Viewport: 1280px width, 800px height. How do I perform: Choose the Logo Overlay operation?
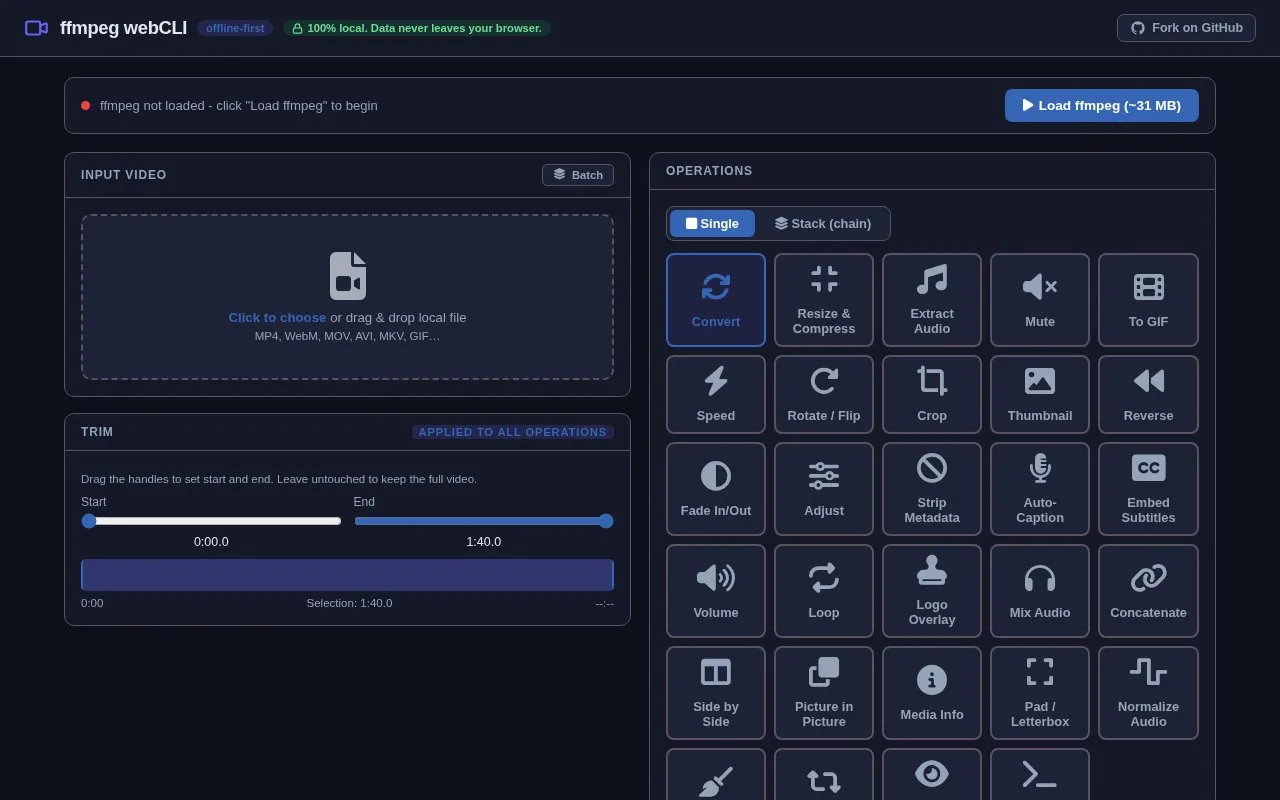932,591
